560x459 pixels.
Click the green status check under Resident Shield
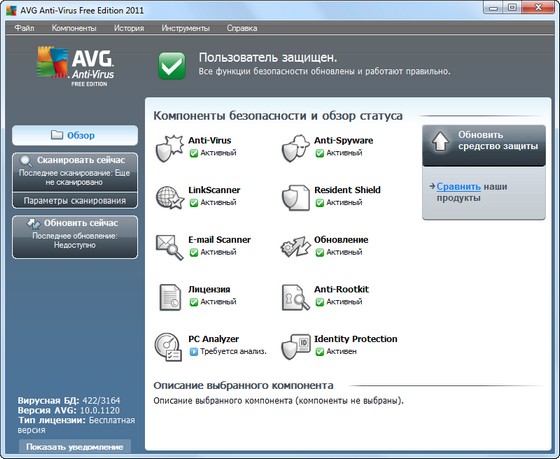click(x=320, y=203)
